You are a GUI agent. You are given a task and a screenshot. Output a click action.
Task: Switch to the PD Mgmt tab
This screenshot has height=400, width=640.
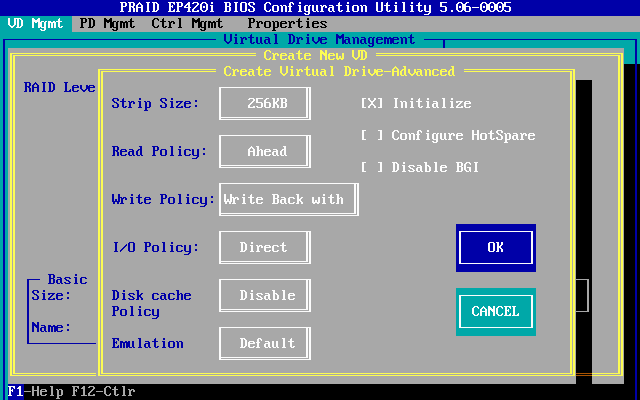(107, 24)
